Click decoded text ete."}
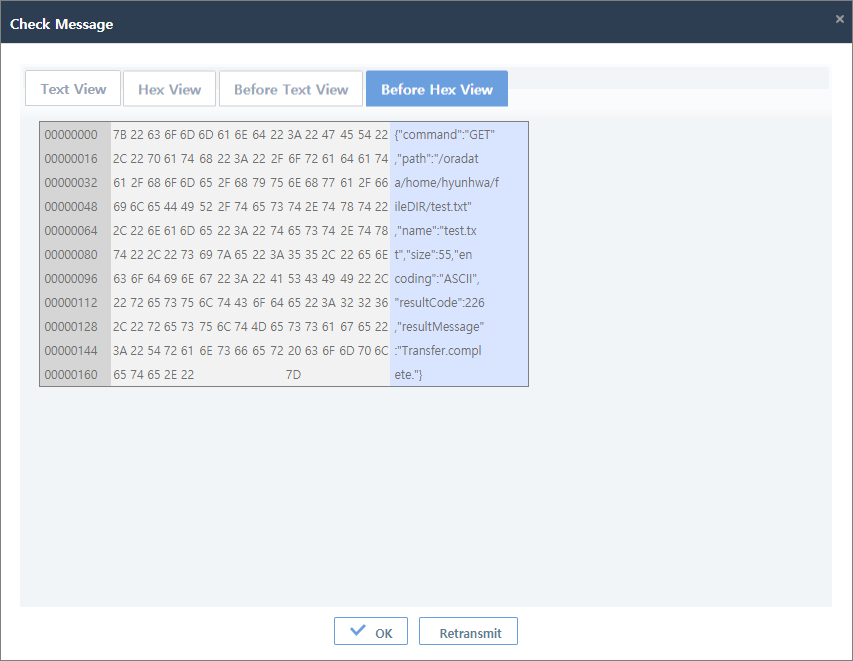Image resolution: width=853 pixels, height=661 pixels. click(409, 374)
